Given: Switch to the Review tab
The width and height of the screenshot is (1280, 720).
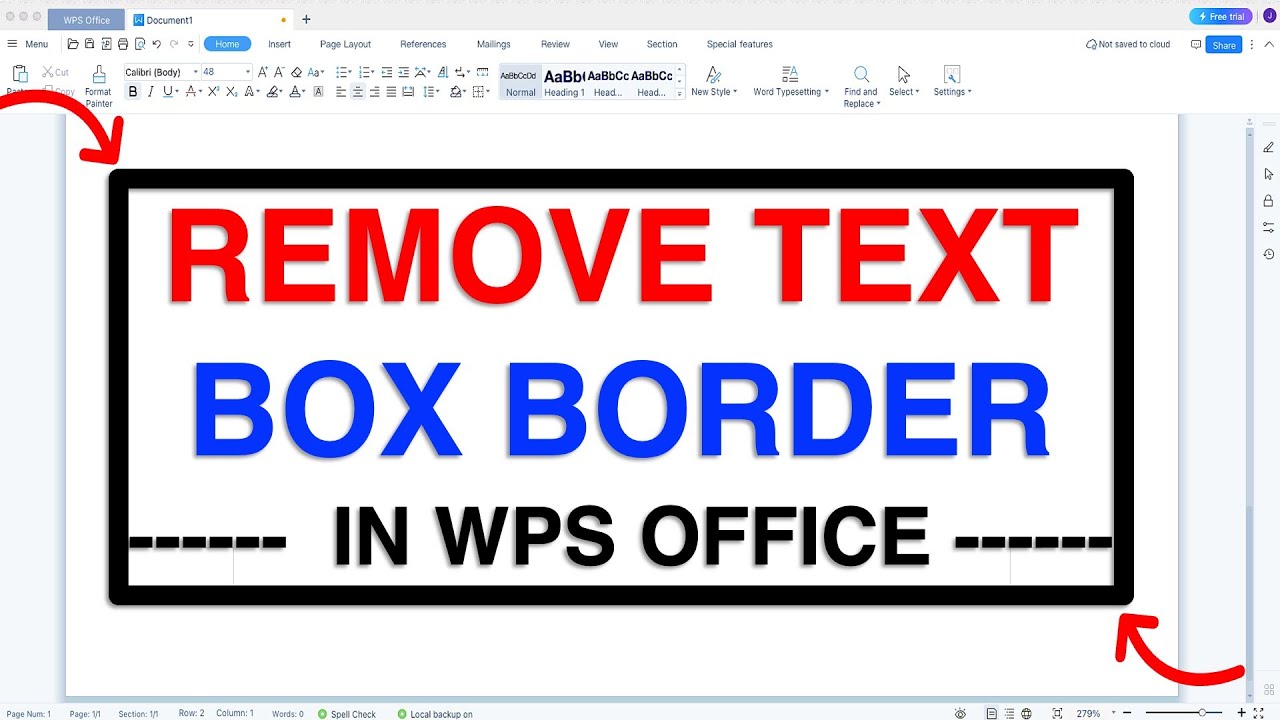Looking at the screenshot, I should tap(555, 44).
